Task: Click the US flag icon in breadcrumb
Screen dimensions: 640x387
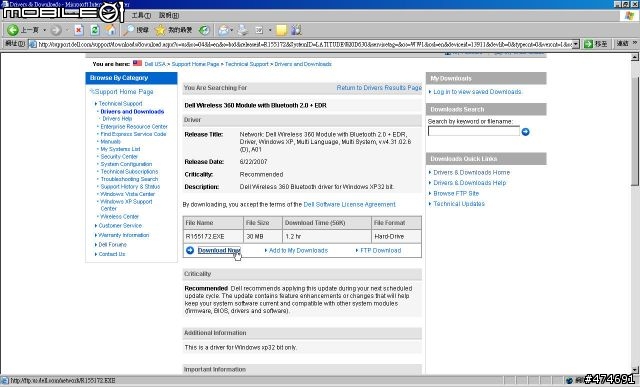Action: (x=138, y=63)
